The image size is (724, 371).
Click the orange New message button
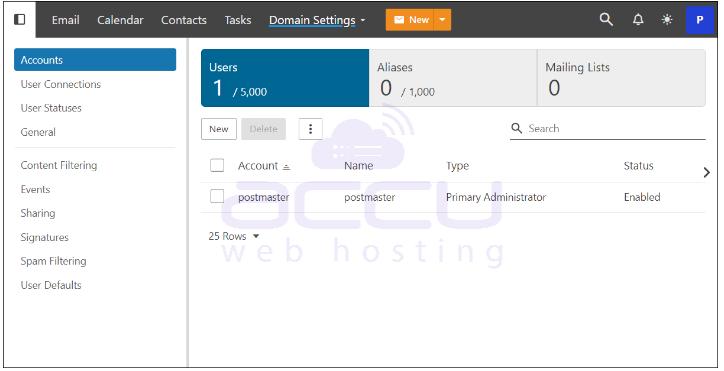410,20
